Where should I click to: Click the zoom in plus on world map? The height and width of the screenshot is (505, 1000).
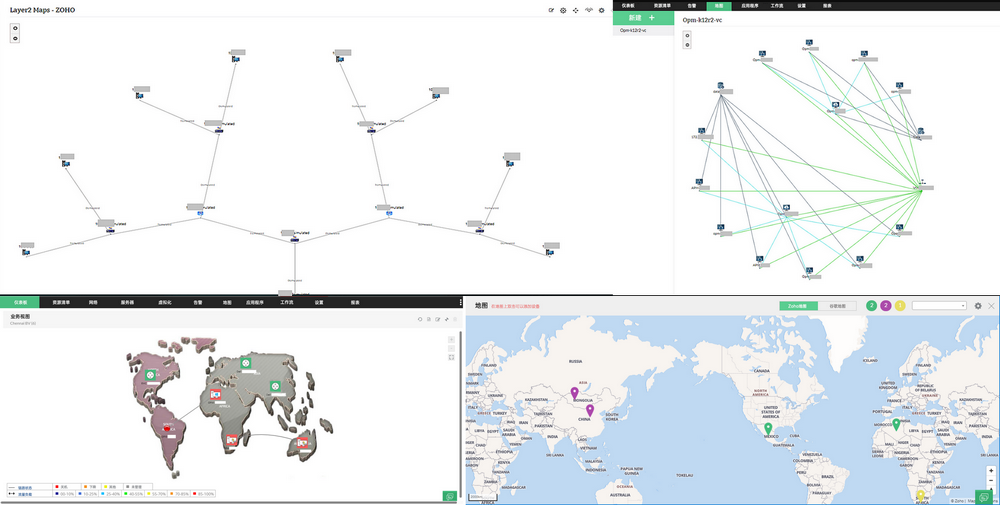coord(990,470)
